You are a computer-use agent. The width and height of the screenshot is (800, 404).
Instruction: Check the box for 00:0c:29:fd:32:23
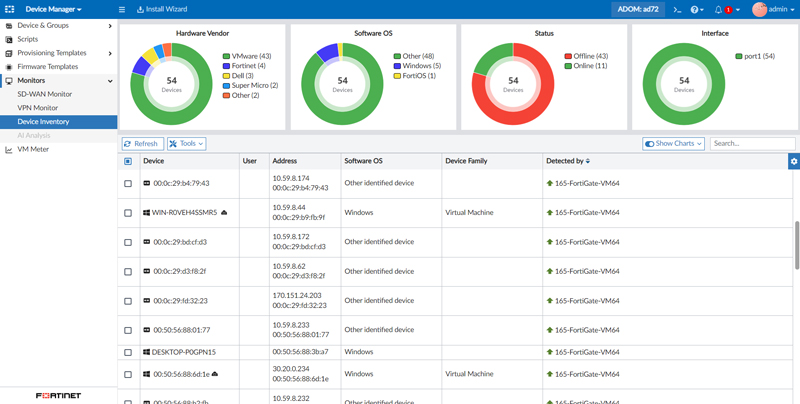pyautogui.click(x=128, y=301)
